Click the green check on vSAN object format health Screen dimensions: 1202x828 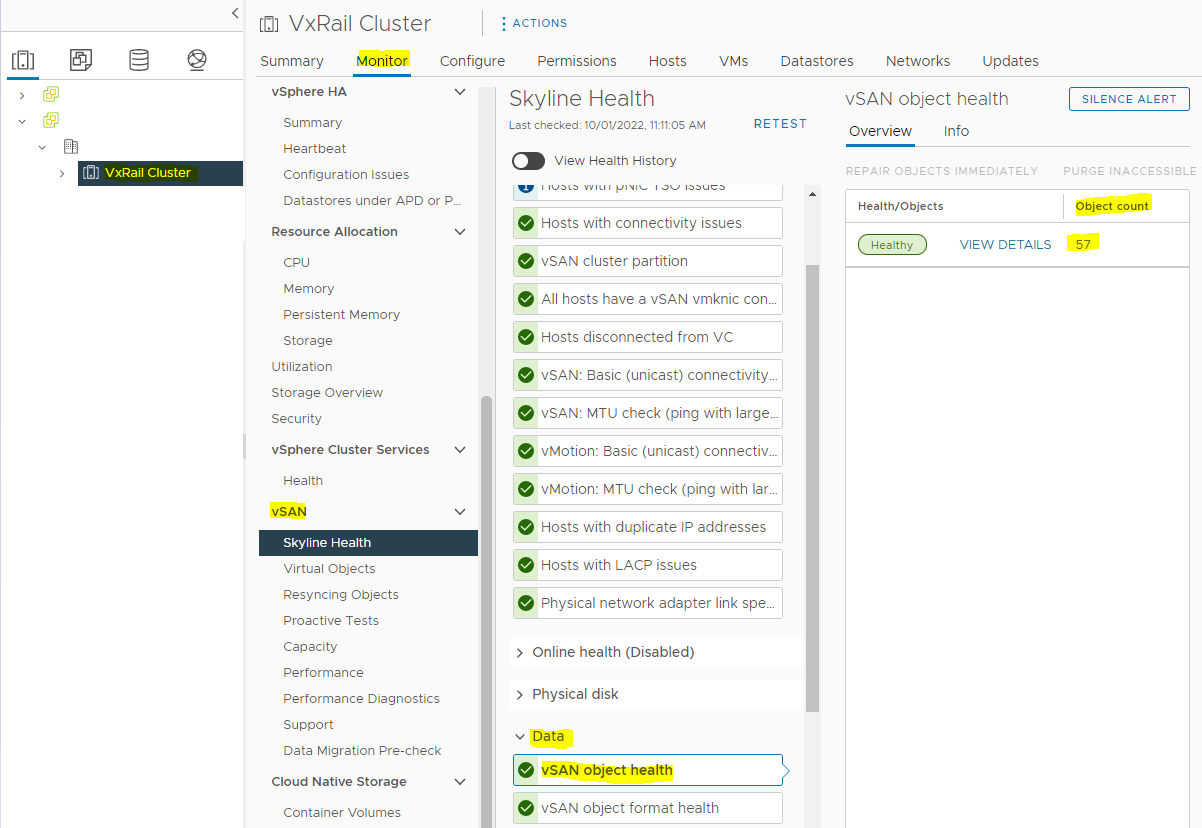(x=525, y=807)
